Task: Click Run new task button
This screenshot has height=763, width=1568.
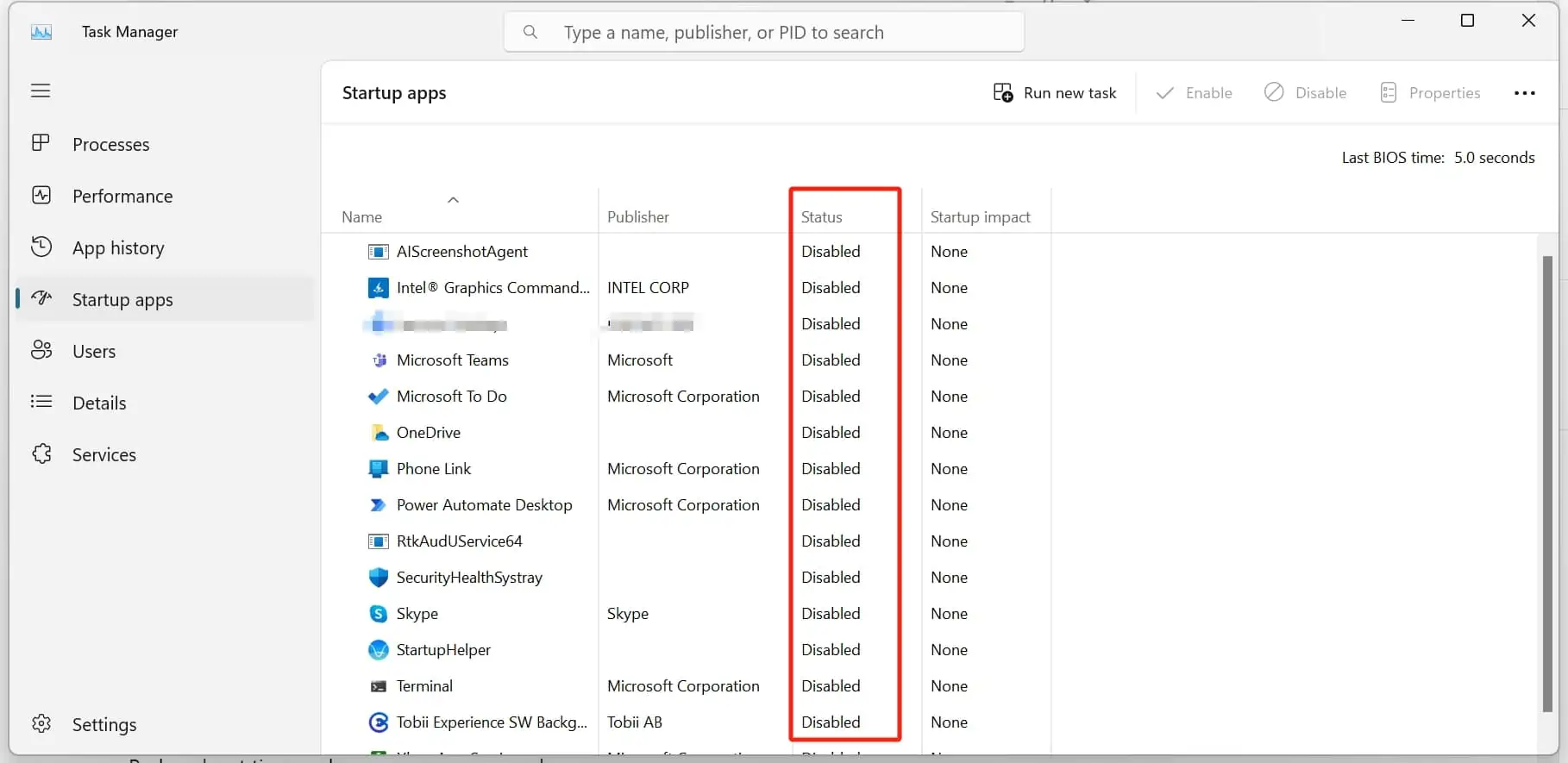Action: [1054, 93]
